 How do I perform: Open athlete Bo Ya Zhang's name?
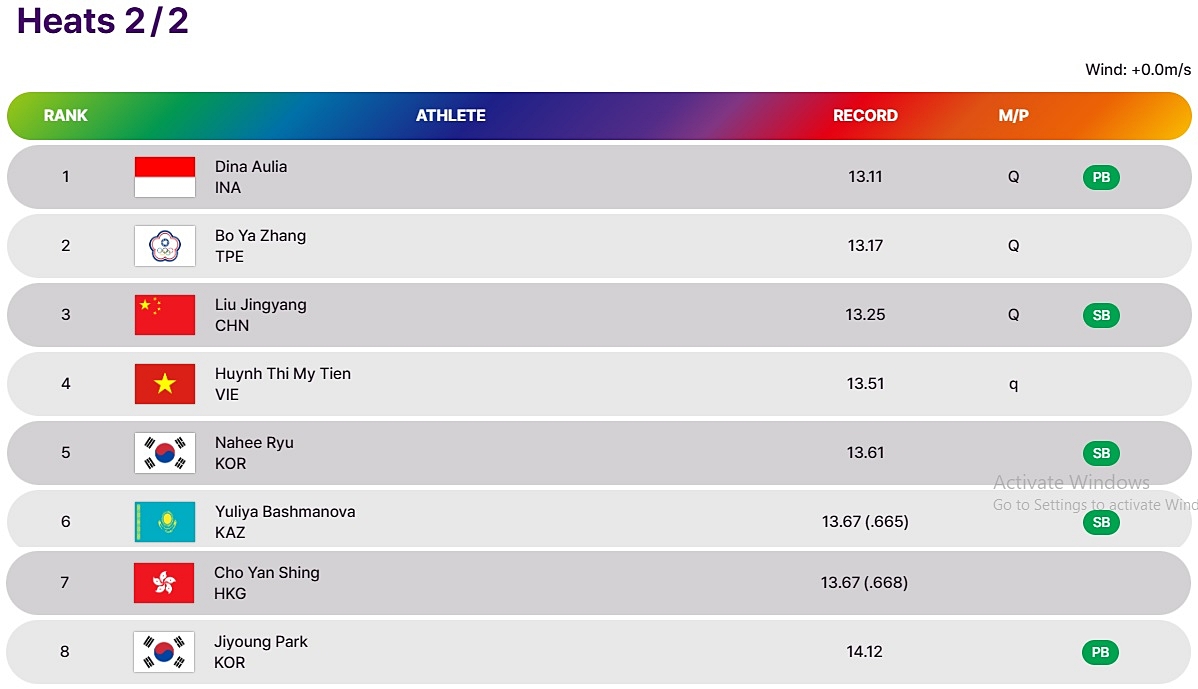coord(261,235)
